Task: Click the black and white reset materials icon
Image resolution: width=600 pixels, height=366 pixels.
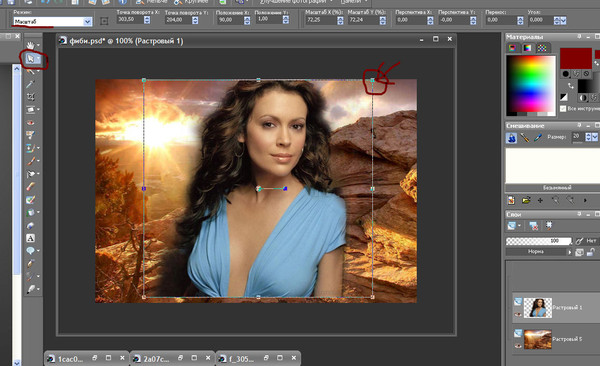Action: (x=564, y=97)
